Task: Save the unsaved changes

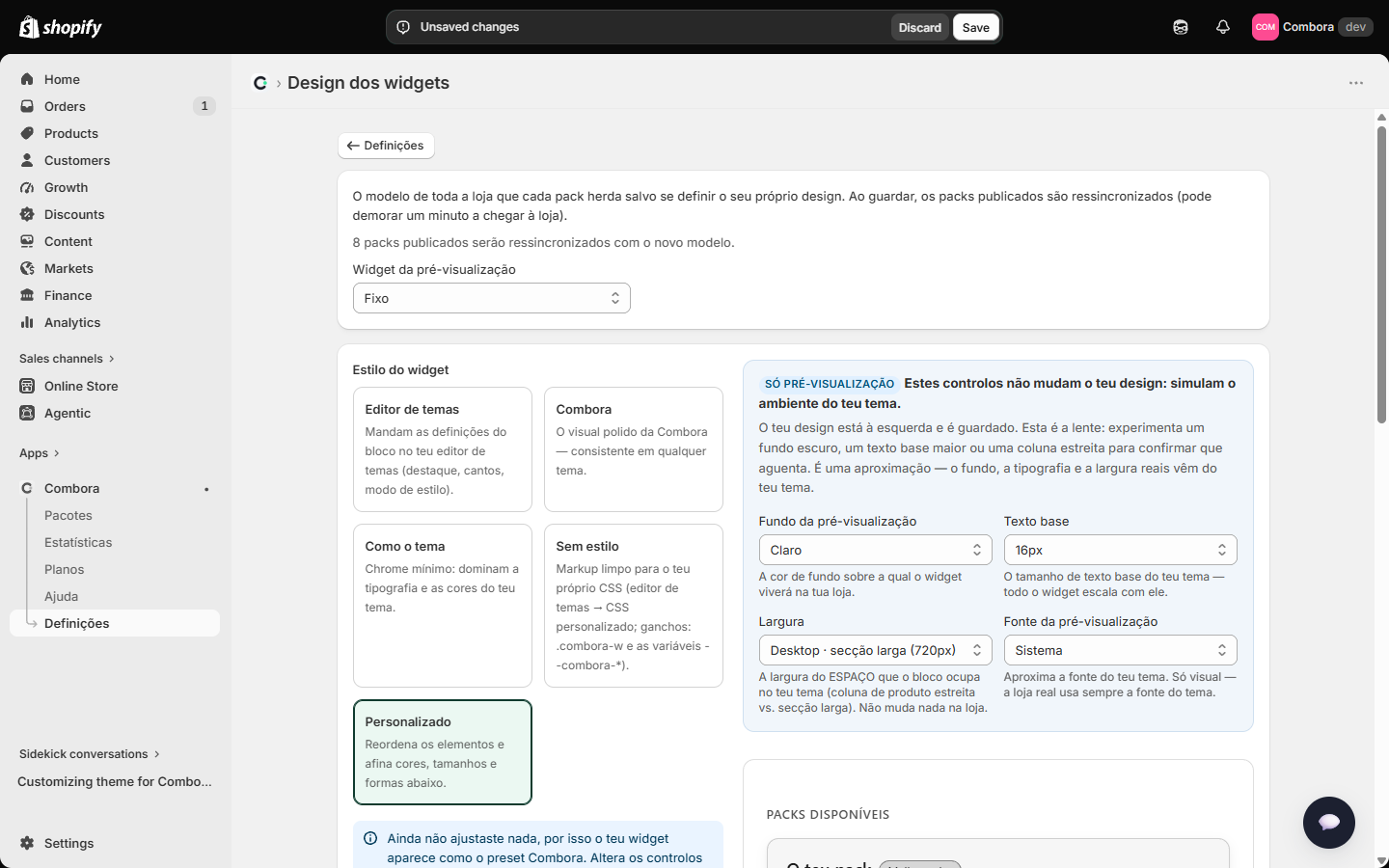Action: (975, 27)
